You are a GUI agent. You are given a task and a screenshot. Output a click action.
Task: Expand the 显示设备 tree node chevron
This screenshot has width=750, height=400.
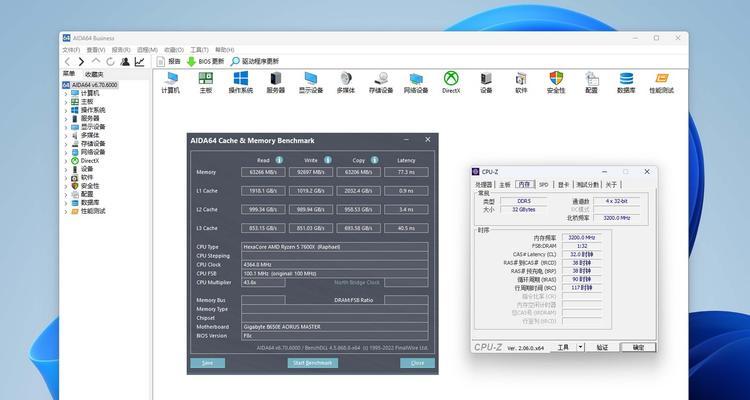click(66, 127)
